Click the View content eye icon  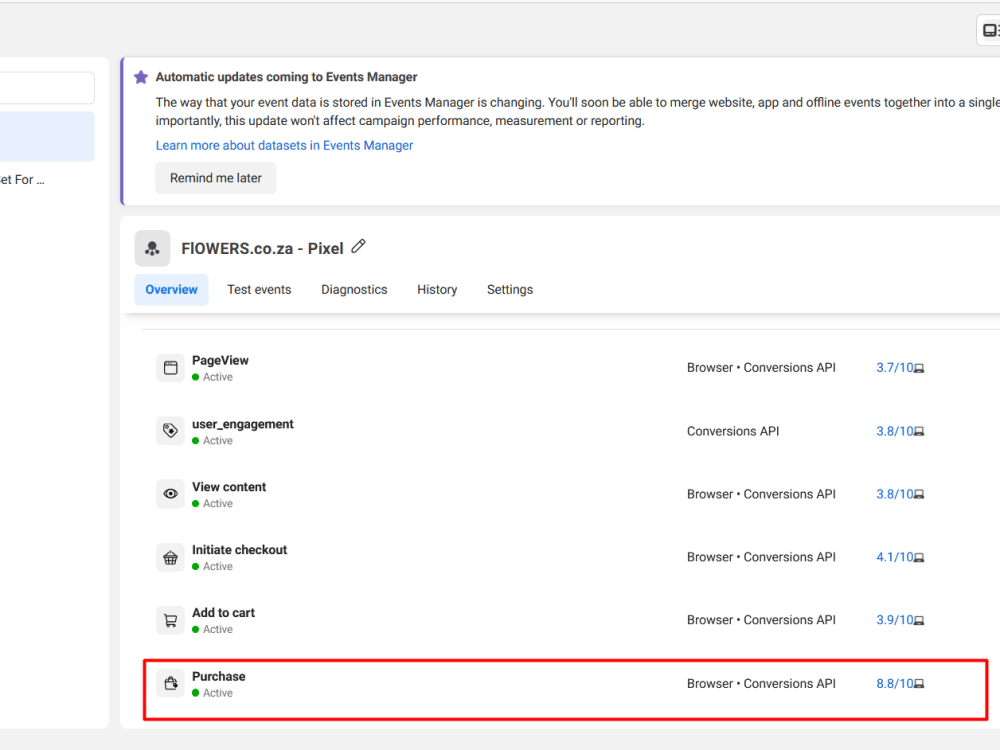[x=170, y=493]
